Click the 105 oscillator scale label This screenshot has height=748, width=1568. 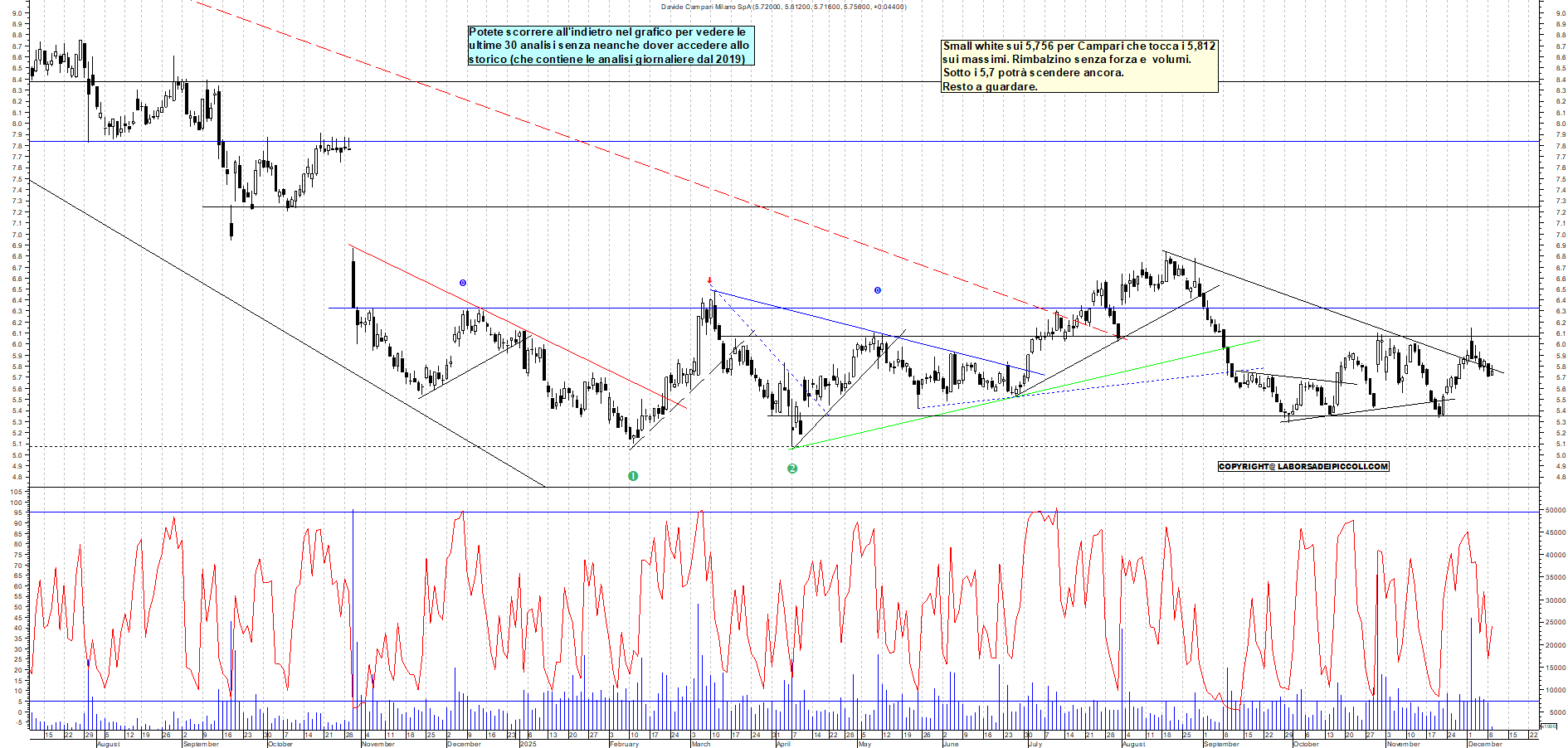[16, 492]
